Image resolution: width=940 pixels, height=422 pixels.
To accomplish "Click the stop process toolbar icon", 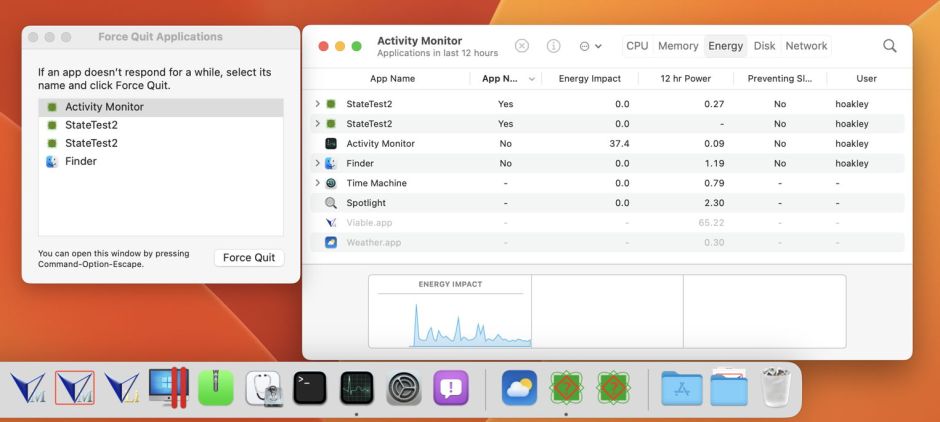I will tap(522, 46).
